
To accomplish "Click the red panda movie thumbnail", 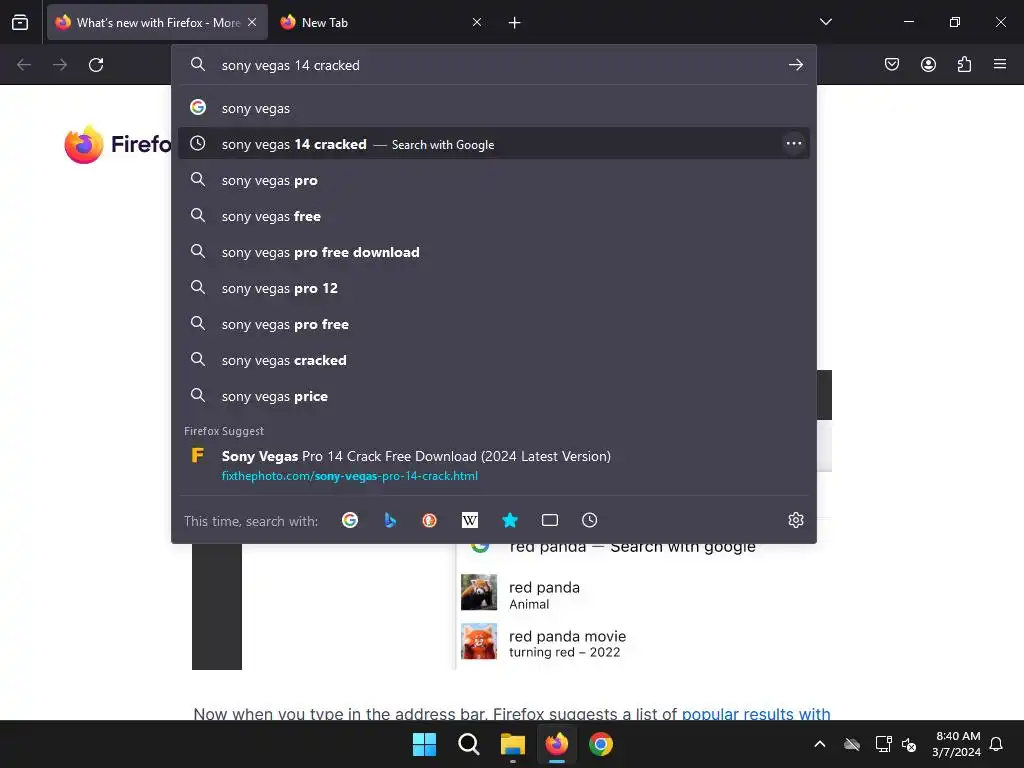I will click(479, 641).
